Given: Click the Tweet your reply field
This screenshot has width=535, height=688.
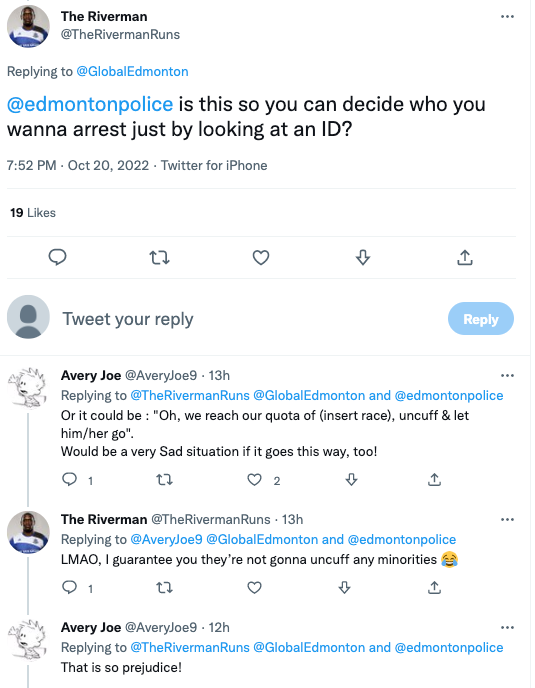Looking at the screenshot, I should point(250,319).
